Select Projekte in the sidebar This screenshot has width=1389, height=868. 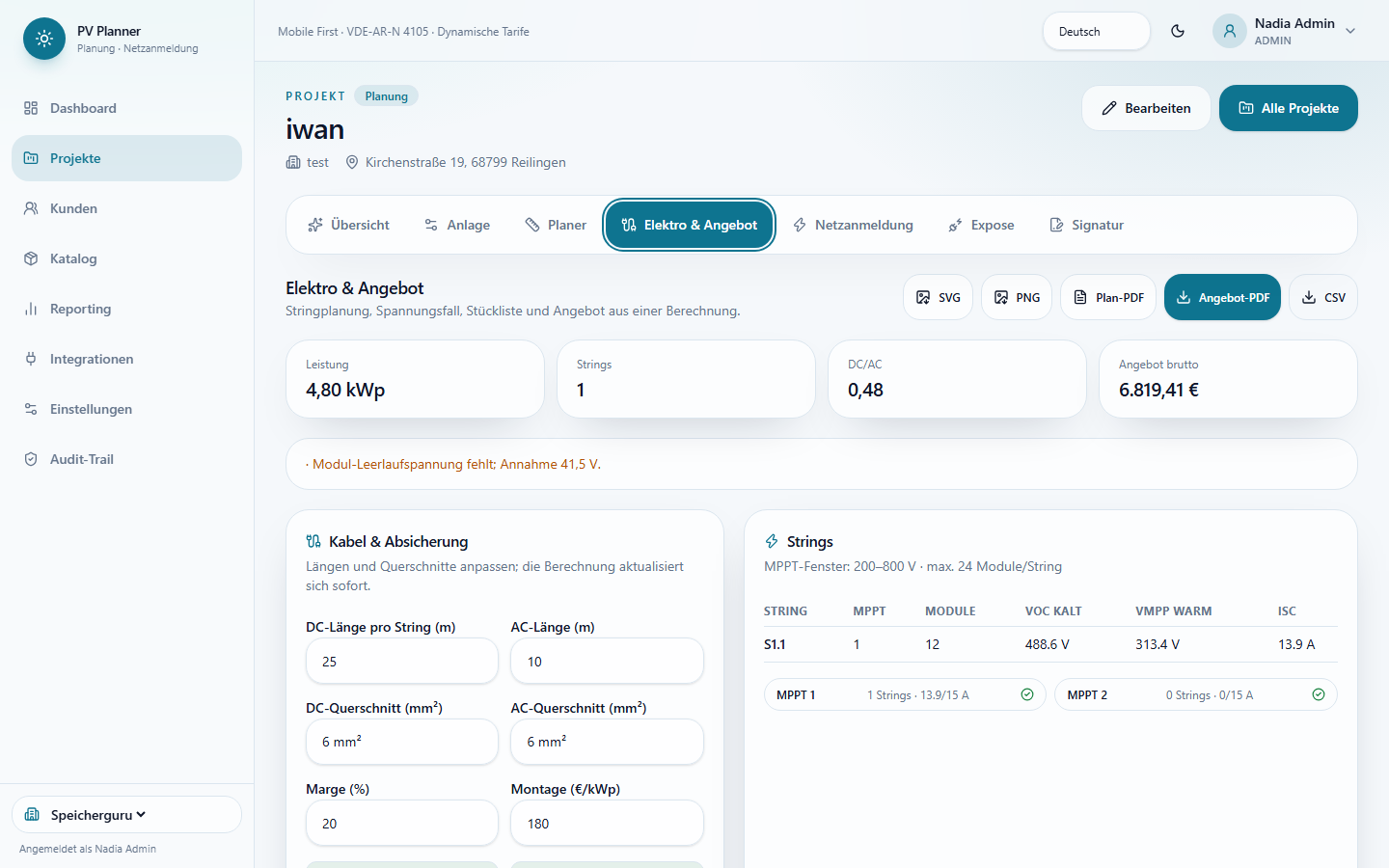(126, 158)
